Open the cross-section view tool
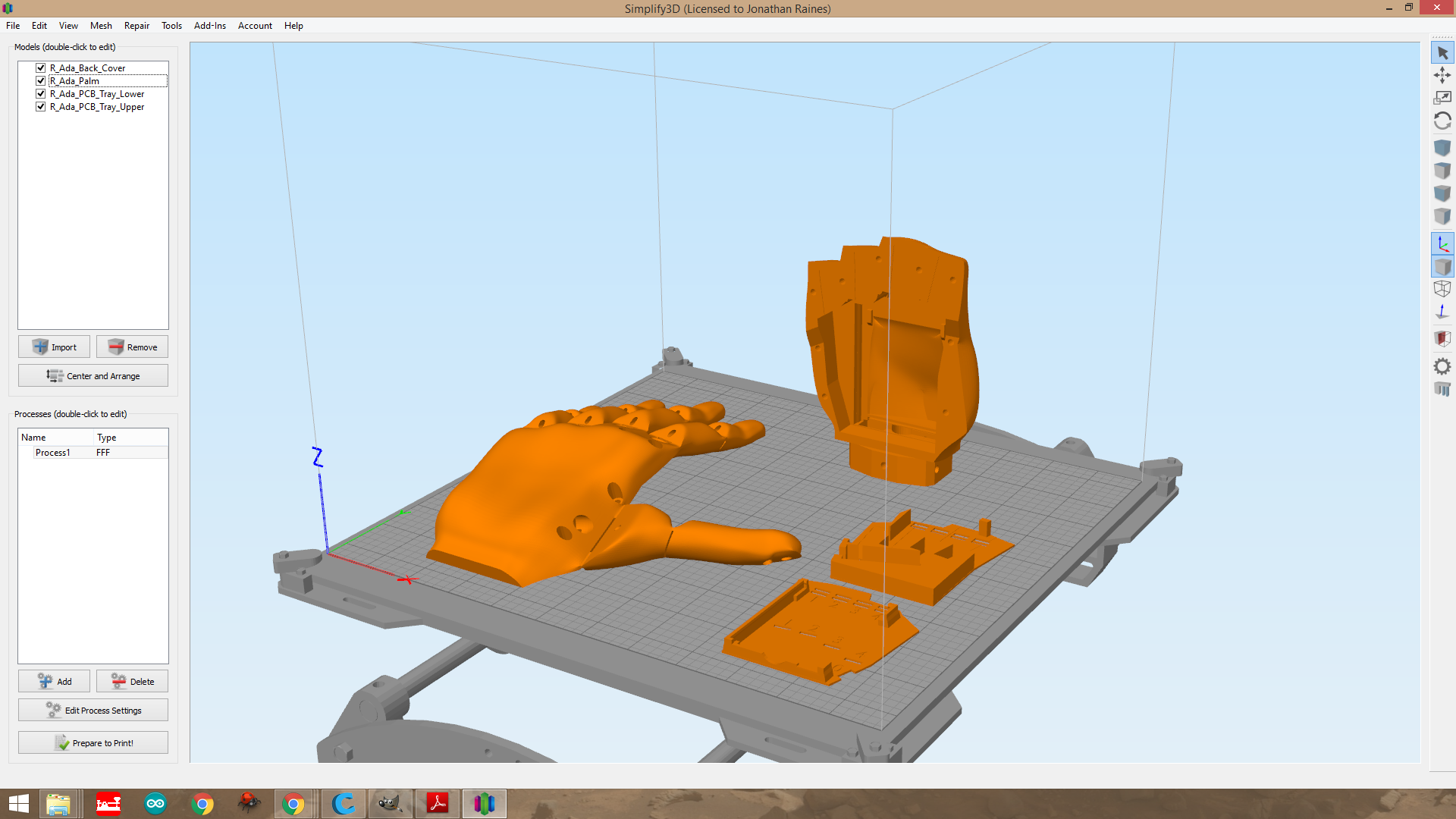This screenshot has height=819, width=1456. pyautogui.click(x=1443, y=339)
